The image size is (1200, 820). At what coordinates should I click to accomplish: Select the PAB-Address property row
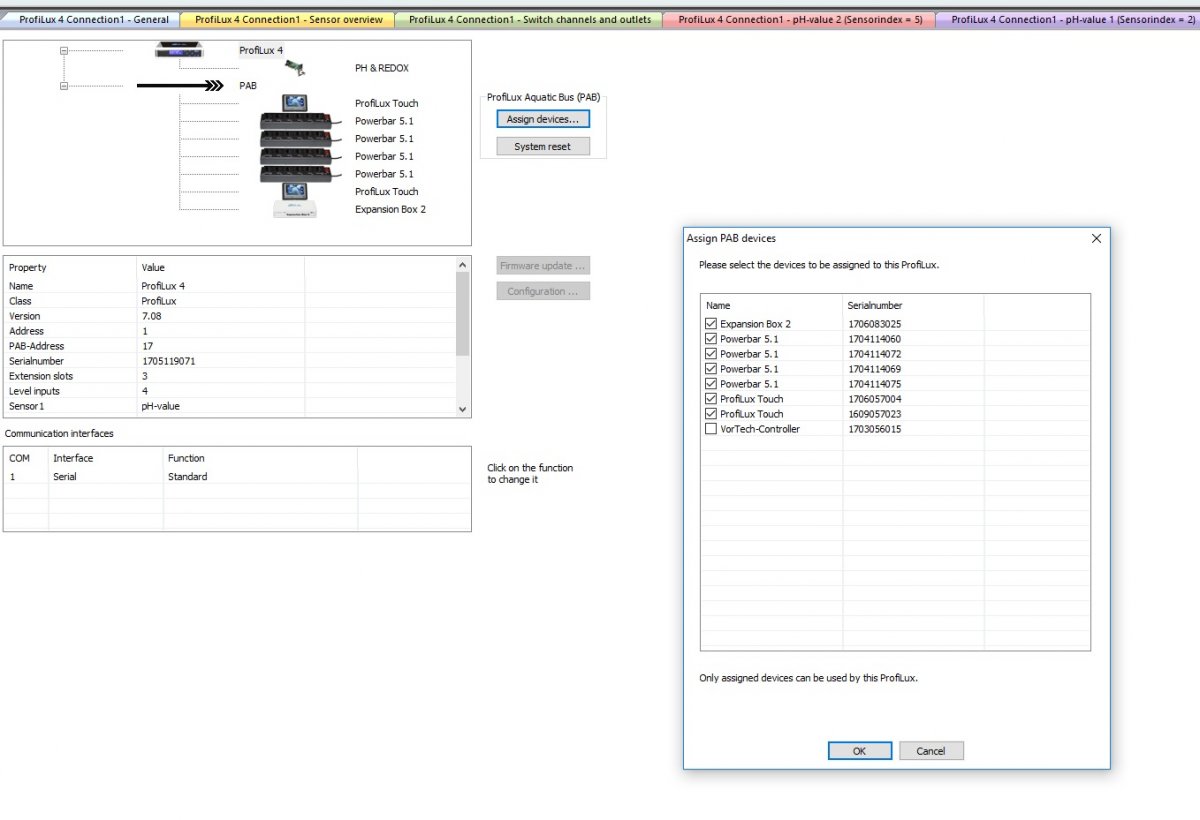(230, 346)
